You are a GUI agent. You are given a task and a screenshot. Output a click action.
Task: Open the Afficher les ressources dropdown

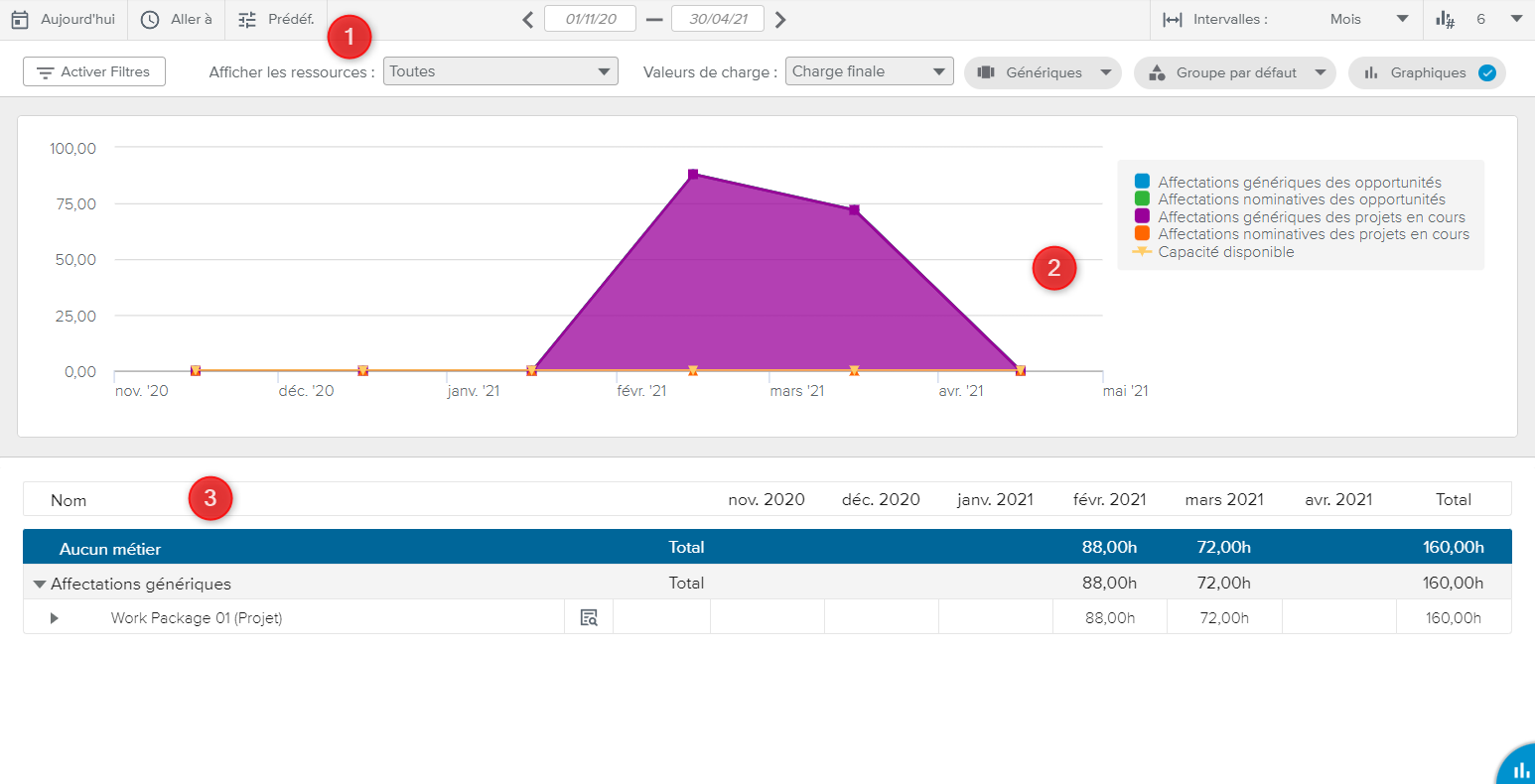tap(500, 71)
